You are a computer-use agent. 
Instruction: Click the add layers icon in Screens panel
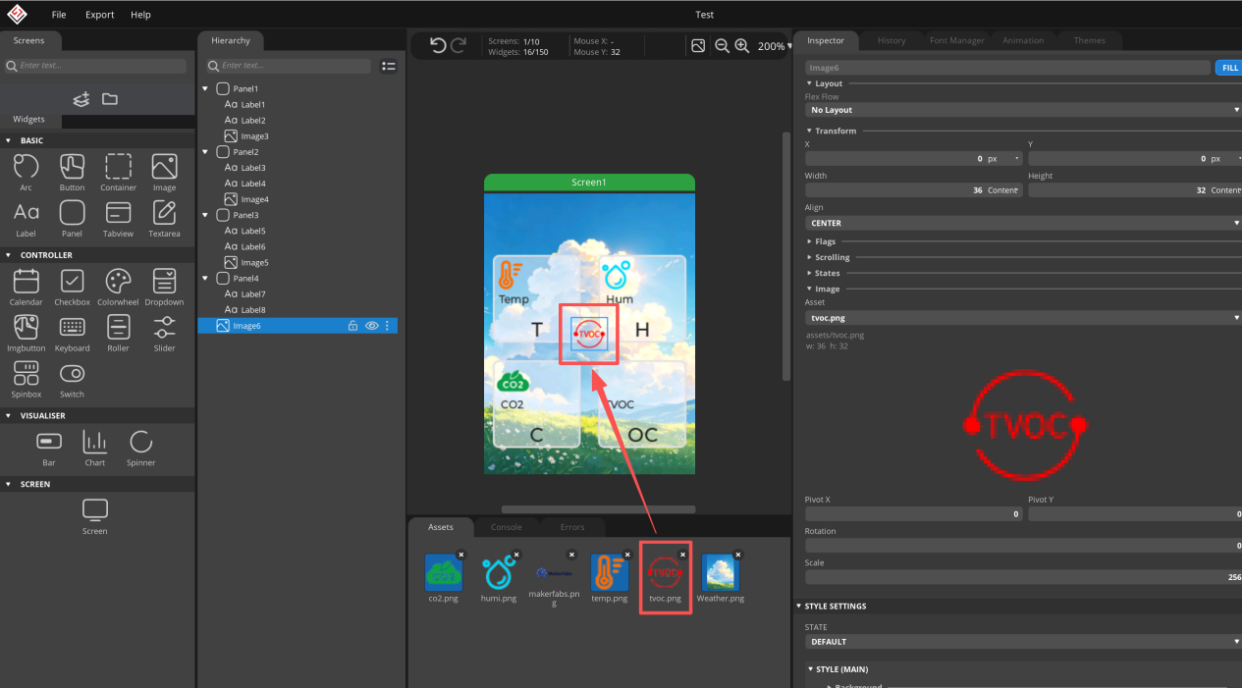(82, 99)
